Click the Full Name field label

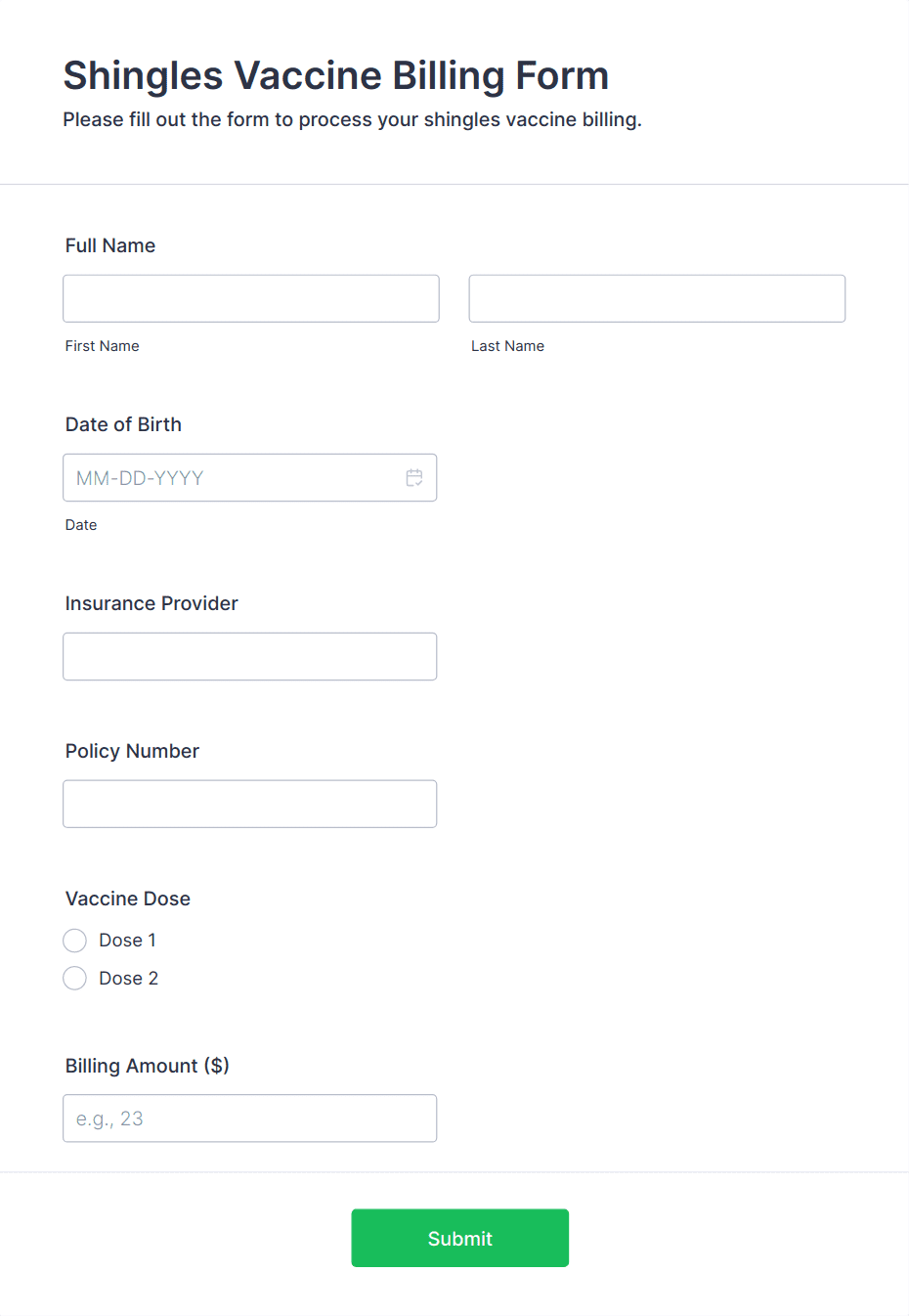pyautogui.click(x=110, y=245)
